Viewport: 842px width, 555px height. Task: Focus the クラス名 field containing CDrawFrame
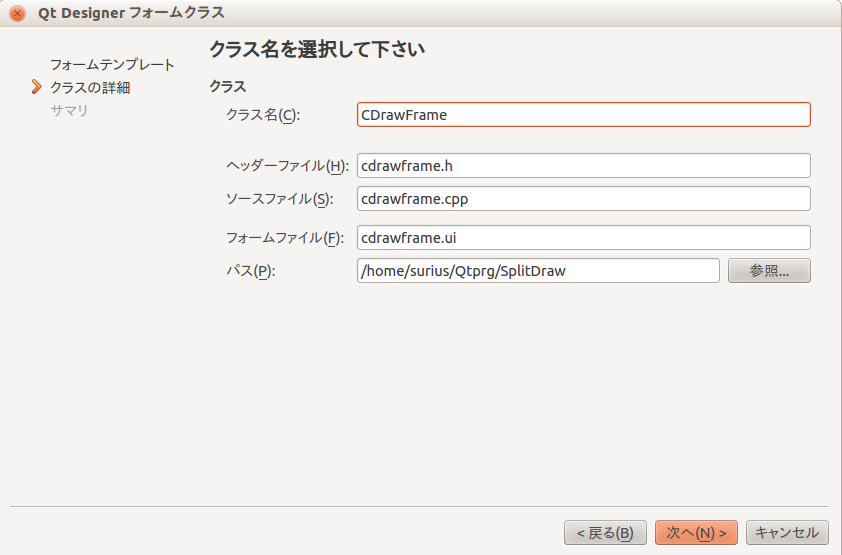pyautogui.click(x=584, y=115)
